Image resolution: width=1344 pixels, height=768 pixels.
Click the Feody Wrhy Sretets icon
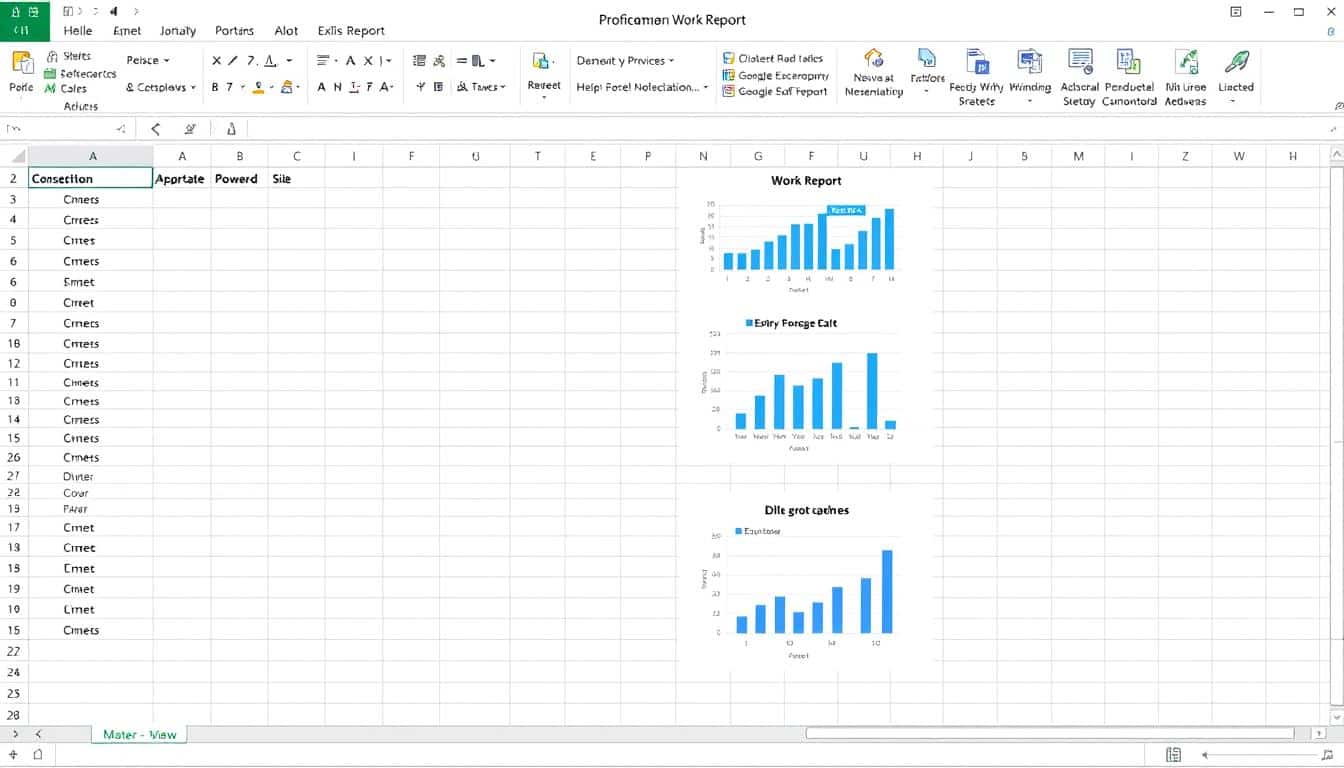tap(976, 61)
